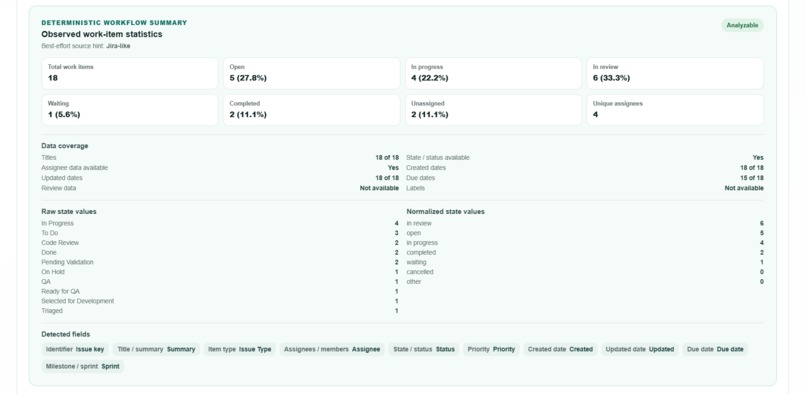The width and height of the screenshot is (806, 394).
Task: Click the normalized 'completed' row
Action: (x=585, y=253)
